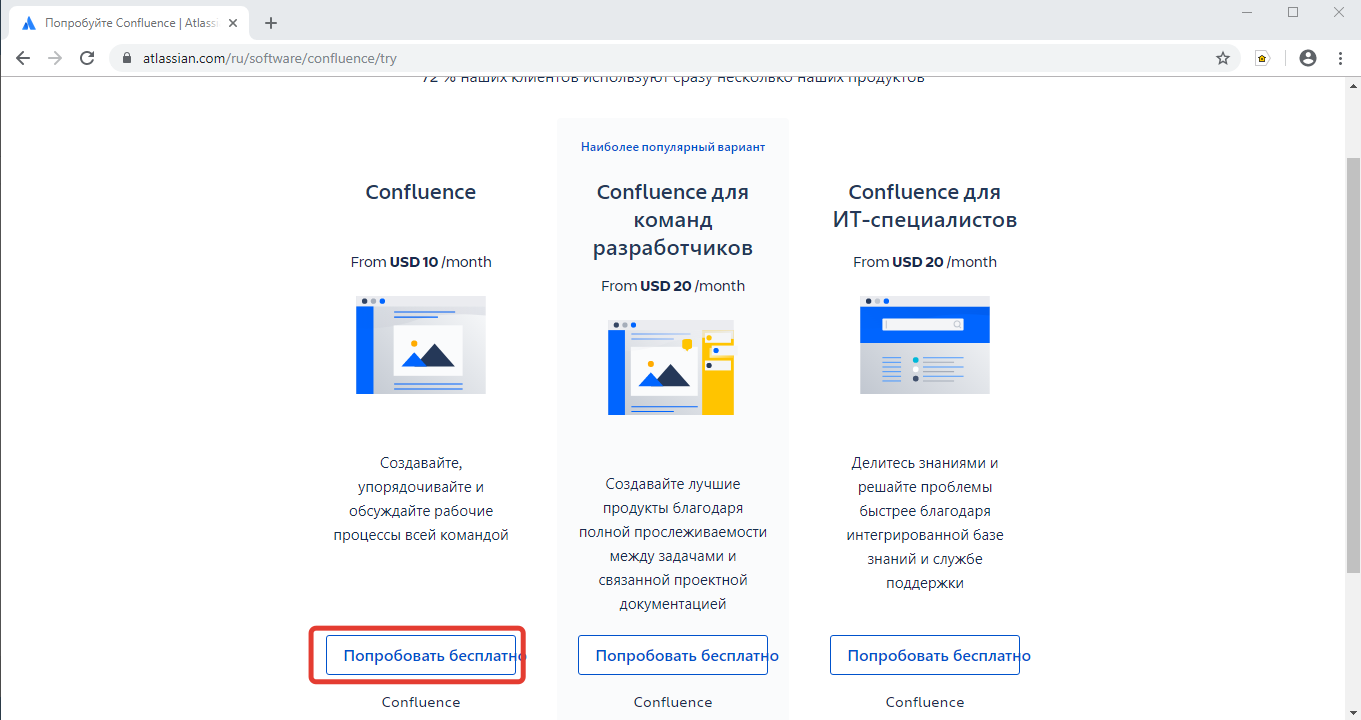The height and width of the screenshot is (720, 1361).
Task: Open the Chrome three-dot menu
Action: (1340, 58)
